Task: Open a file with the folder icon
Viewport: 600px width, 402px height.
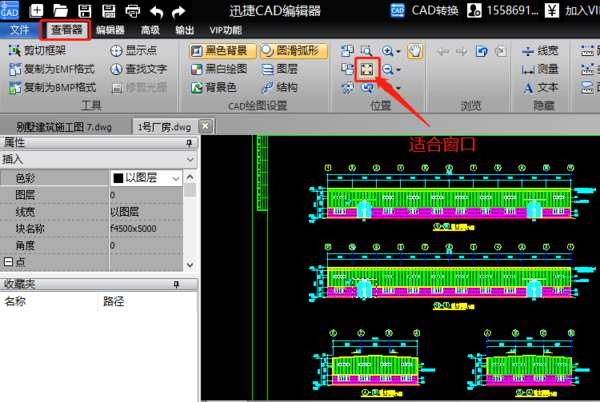Action: [60, 11]
